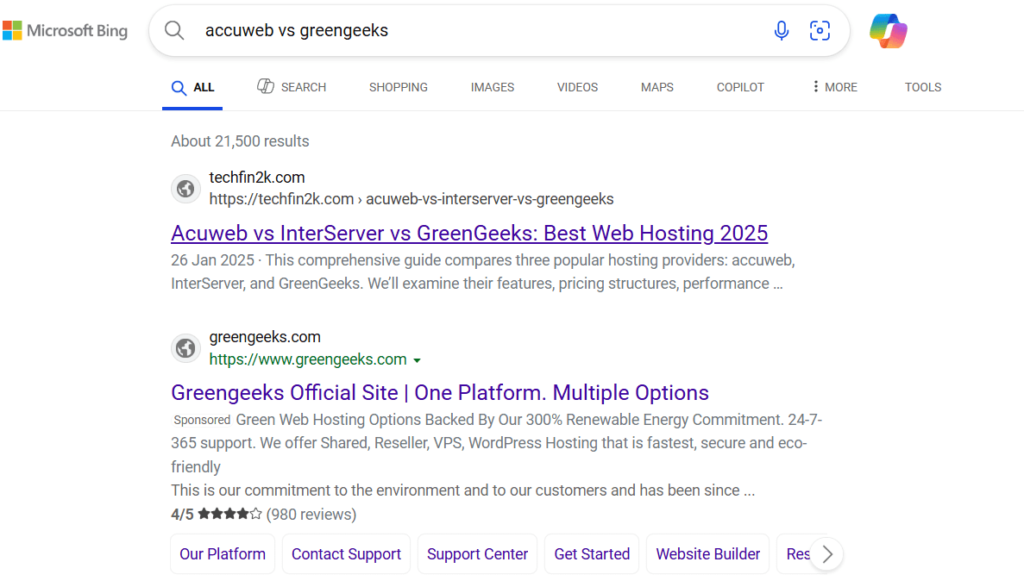Expand the MORE menu
1024x587 pixels.
pos(835,87)
